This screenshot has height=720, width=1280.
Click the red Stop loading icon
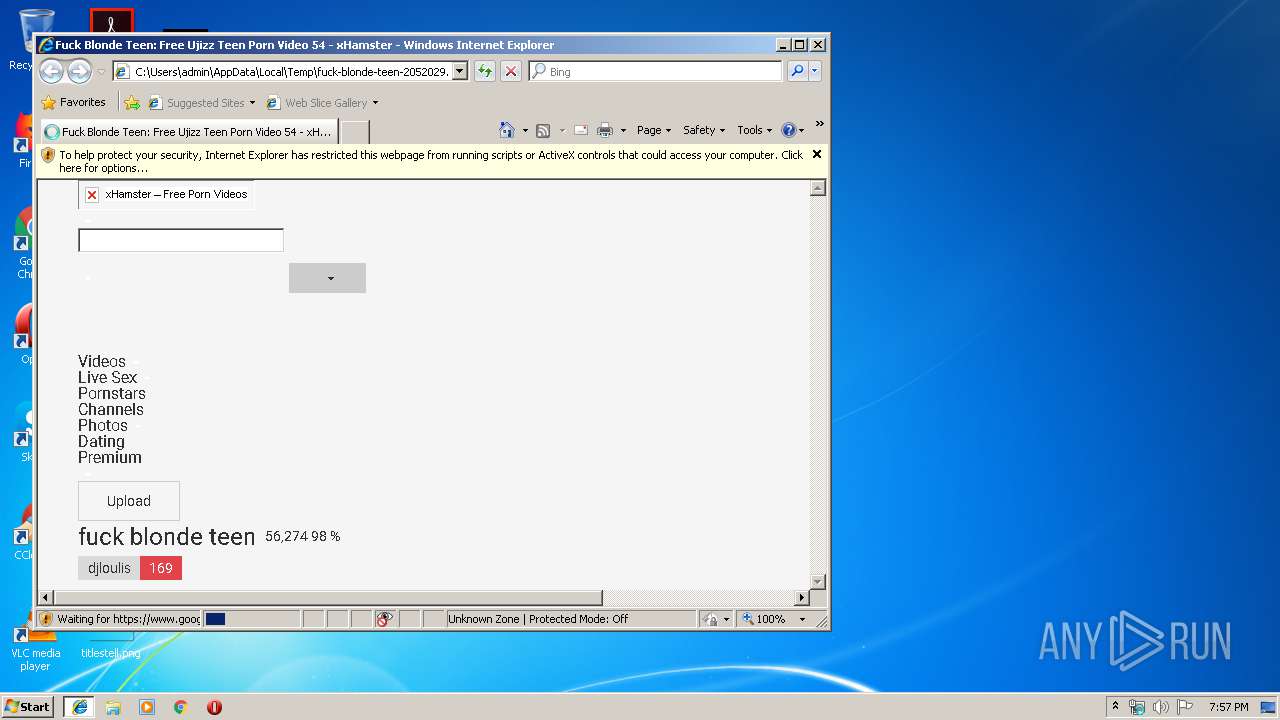511,71
